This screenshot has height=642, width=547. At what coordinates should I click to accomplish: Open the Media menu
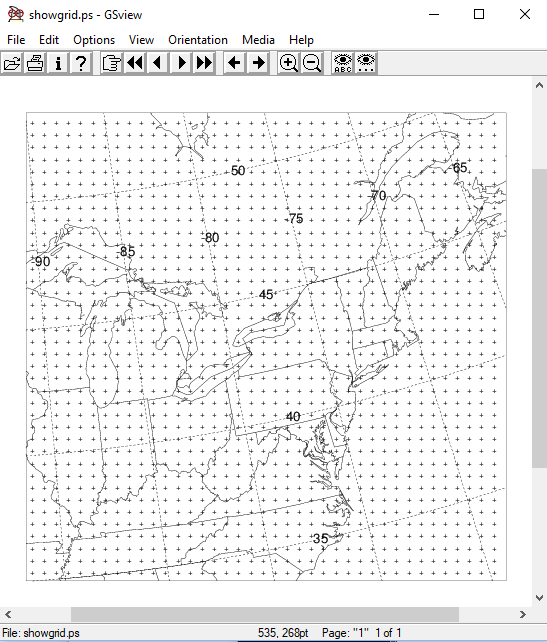(258, 40)
